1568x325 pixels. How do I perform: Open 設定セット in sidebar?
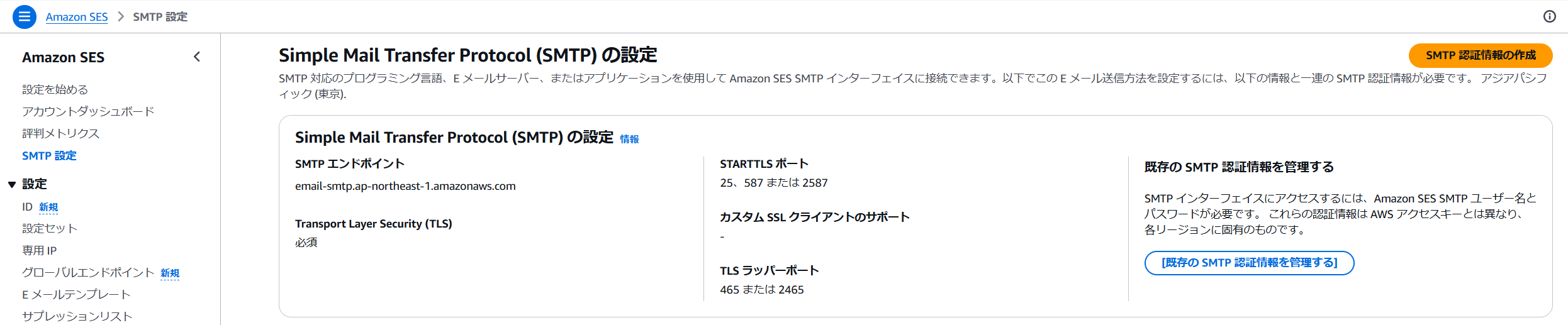(50, 229)
